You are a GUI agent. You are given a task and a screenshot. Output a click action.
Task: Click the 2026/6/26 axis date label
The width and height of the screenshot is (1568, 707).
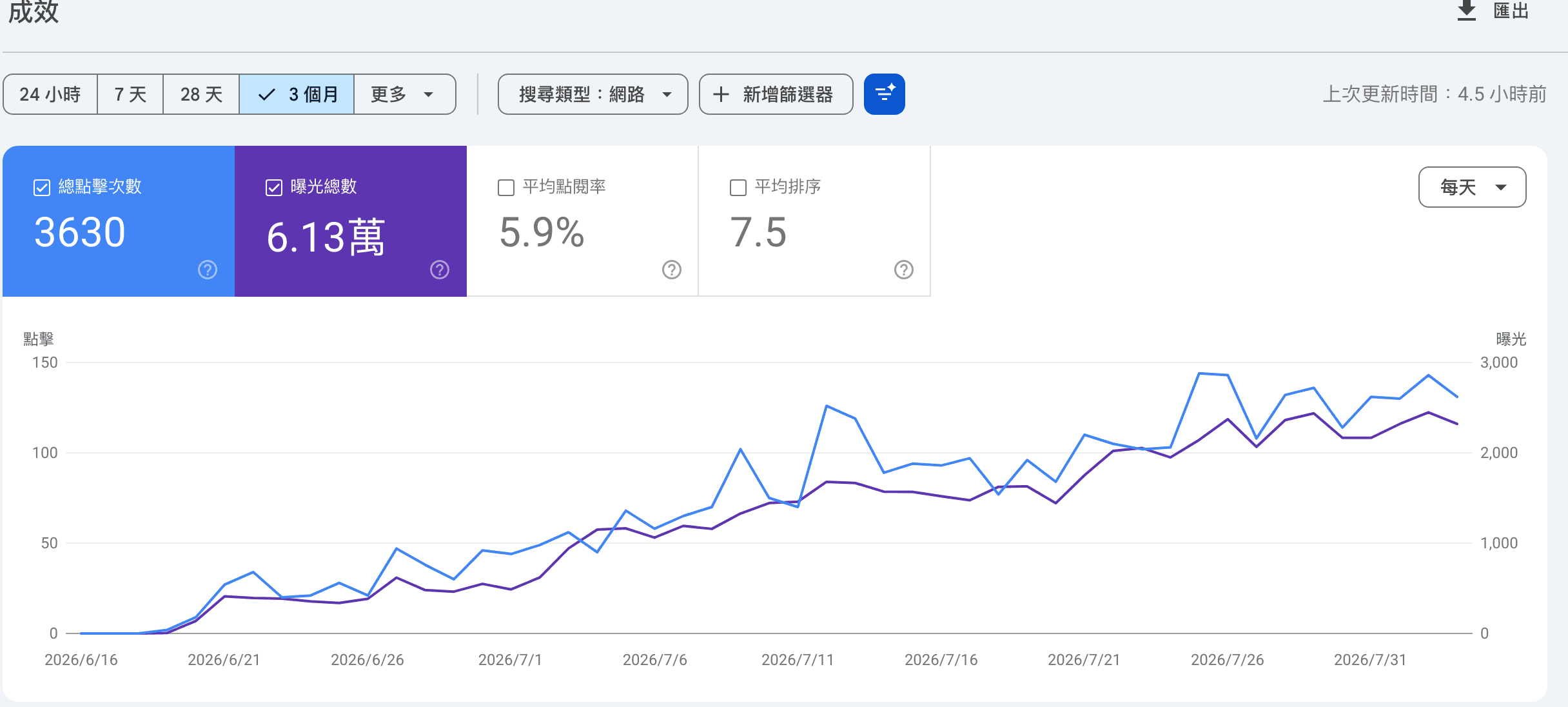367,660
